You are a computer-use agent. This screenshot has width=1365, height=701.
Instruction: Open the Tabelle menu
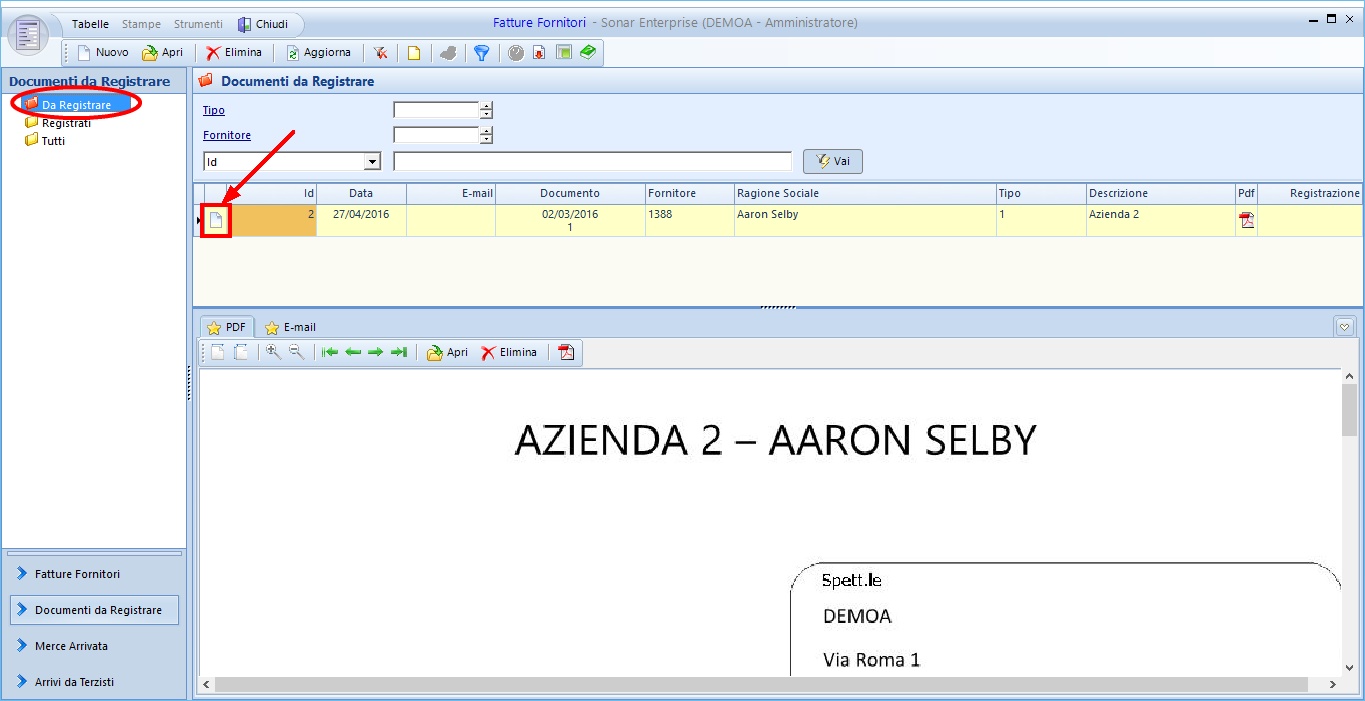[90, 24]
